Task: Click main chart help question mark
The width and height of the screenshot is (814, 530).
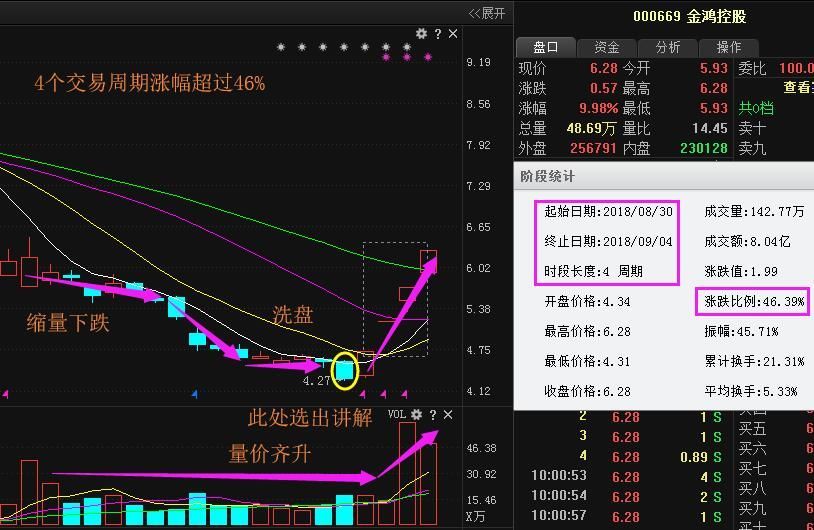Action: 438,34
